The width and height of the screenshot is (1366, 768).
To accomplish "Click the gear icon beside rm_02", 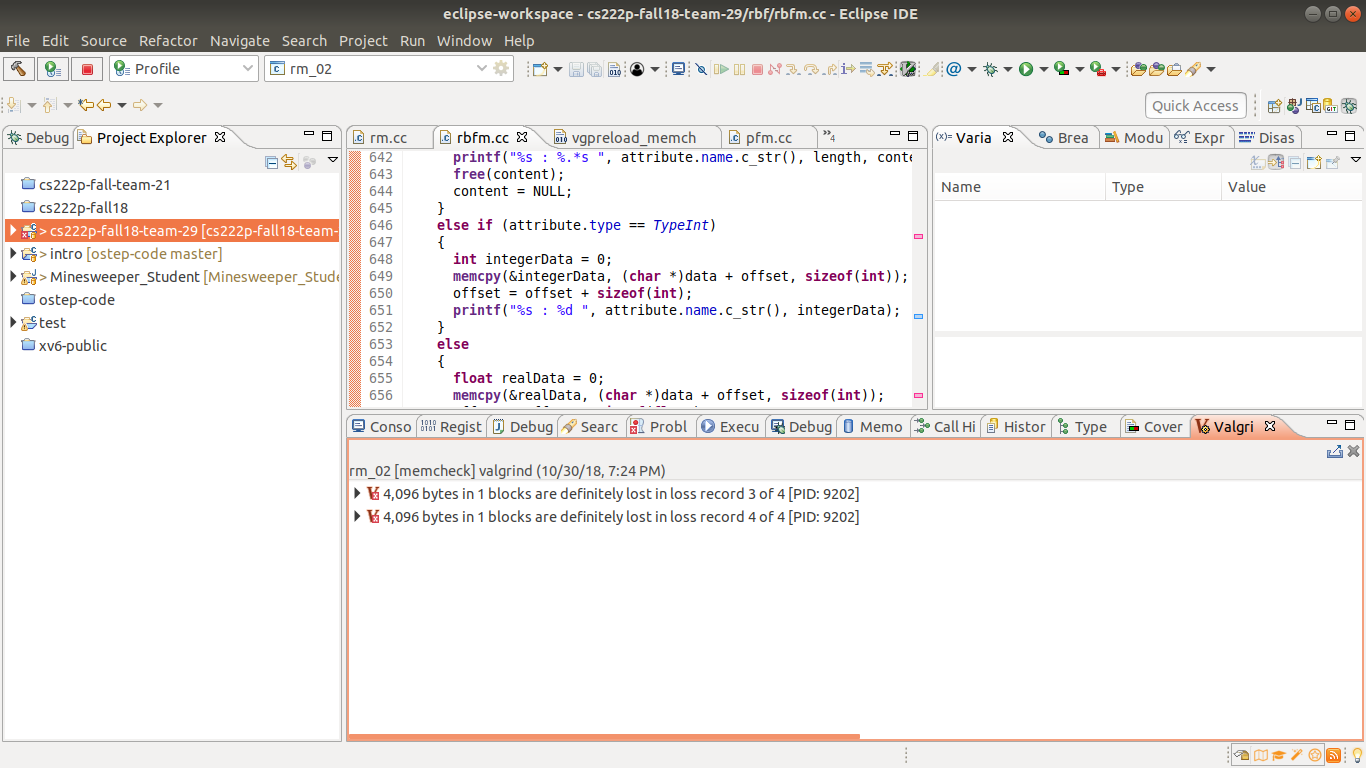I will click(502, 69).
